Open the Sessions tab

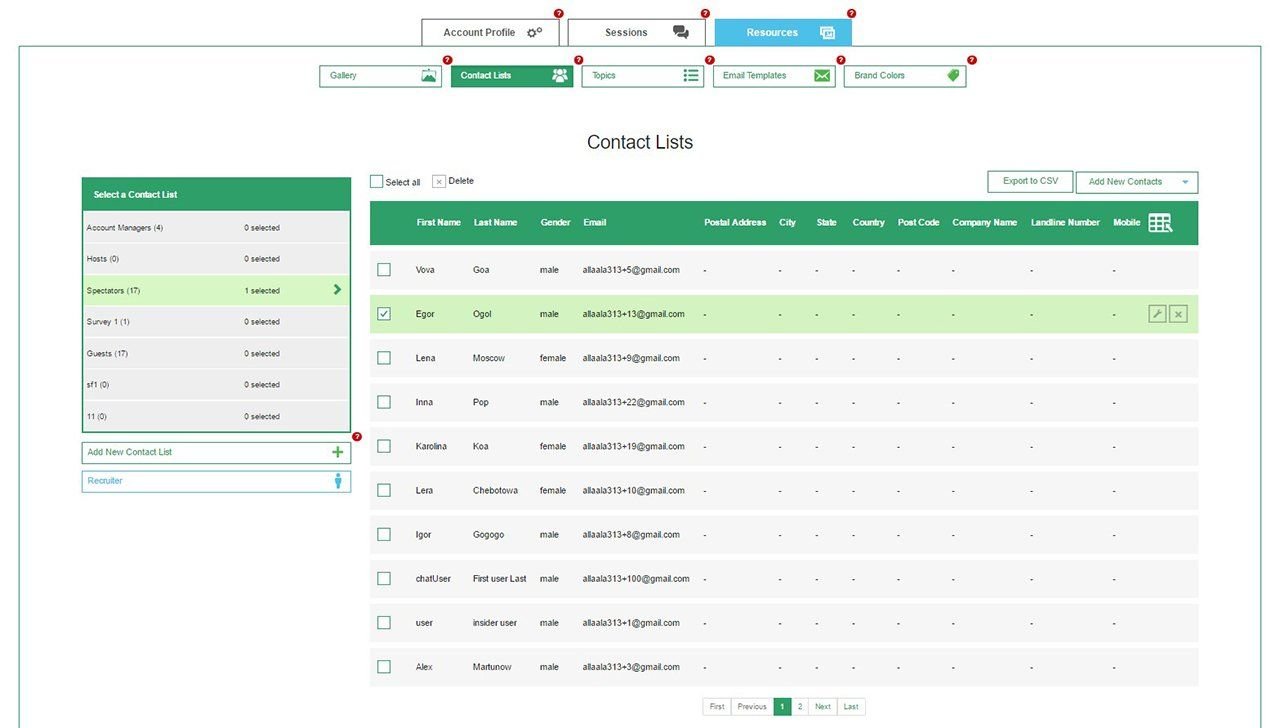(636, 32)
